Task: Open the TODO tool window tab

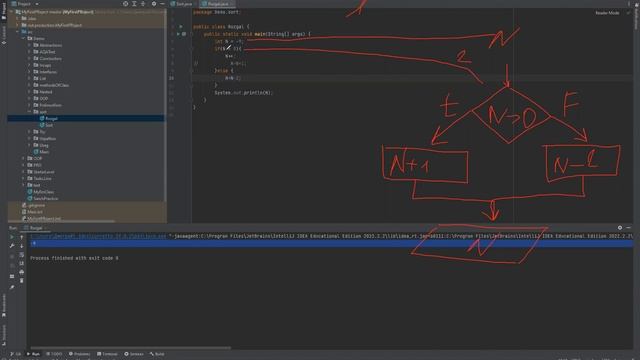Action: 54,354
